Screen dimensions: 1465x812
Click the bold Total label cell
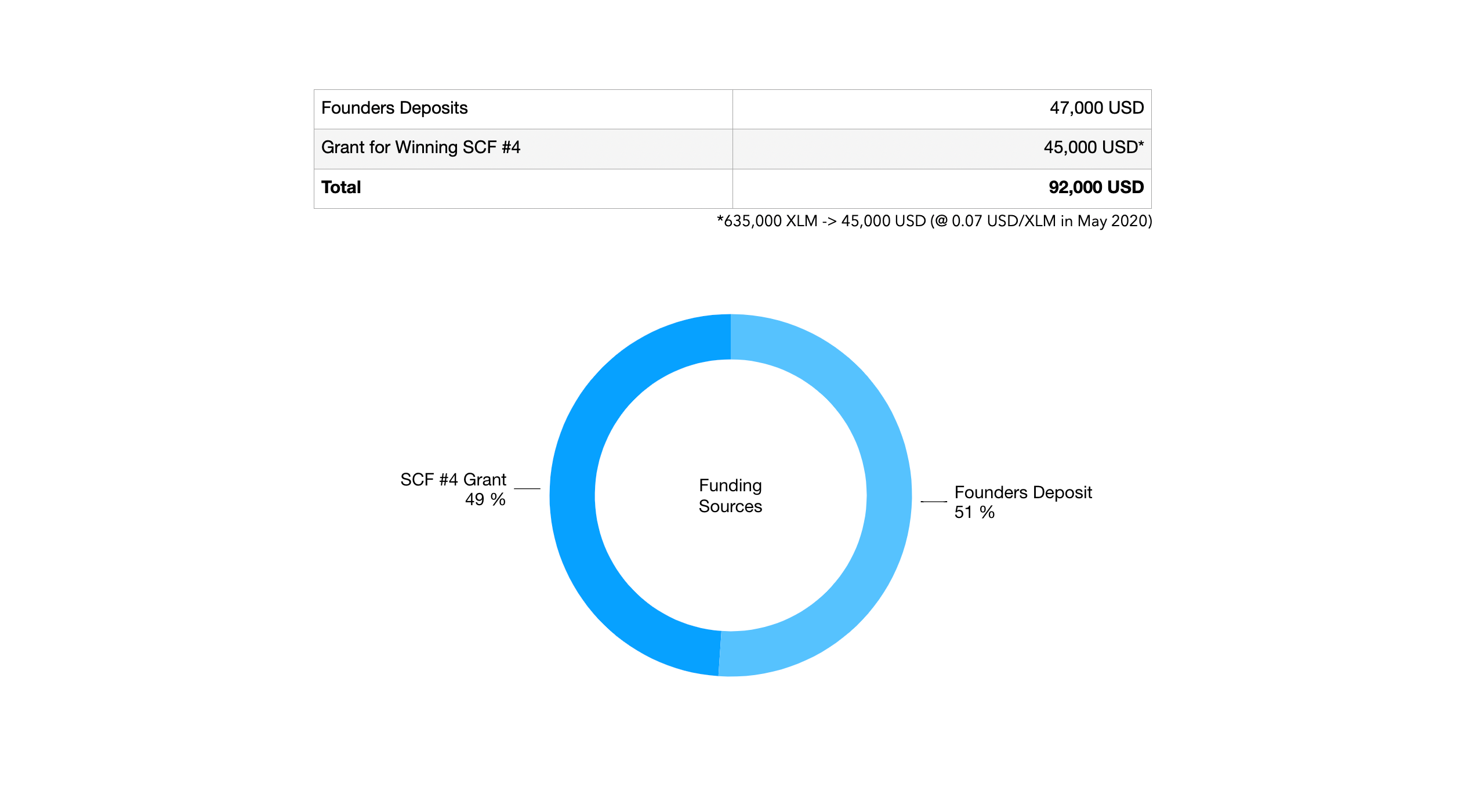click(x=341, y=188)
